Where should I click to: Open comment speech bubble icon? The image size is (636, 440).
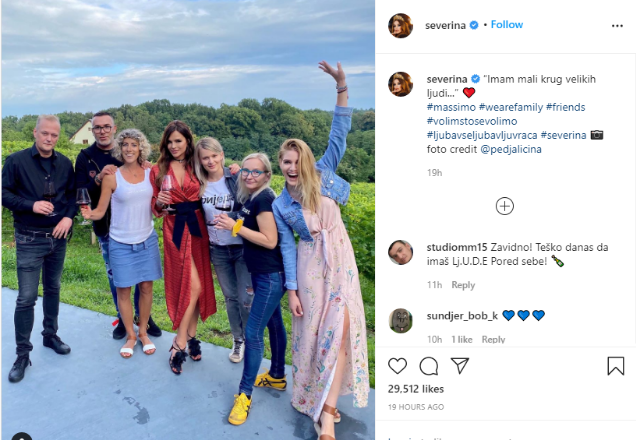pyautogui.click(x=429, y=366)
